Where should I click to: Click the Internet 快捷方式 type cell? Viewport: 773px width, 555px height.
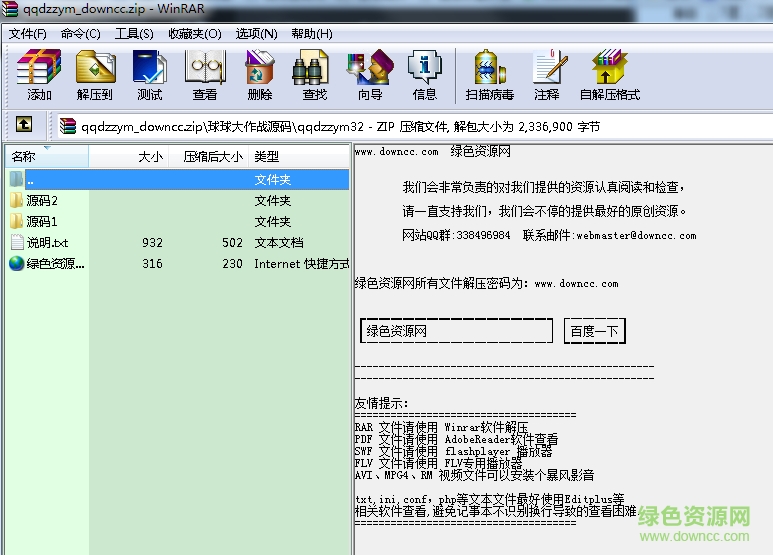tap(302, 264)
